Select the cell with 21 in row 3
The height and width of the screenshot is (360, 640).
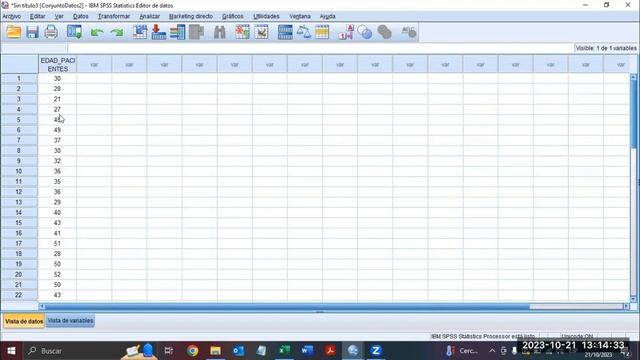(x=58, y=99)
